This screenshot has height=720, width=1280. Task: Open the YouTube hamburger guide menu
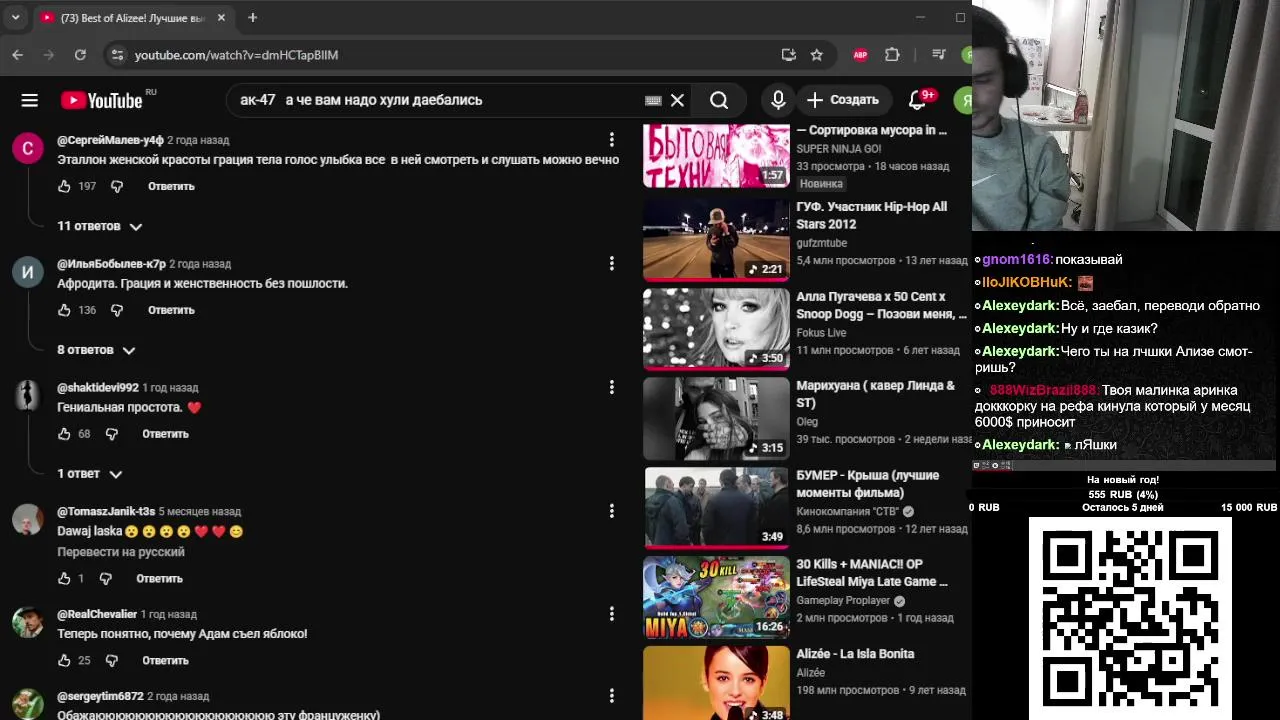pos(29,100)
